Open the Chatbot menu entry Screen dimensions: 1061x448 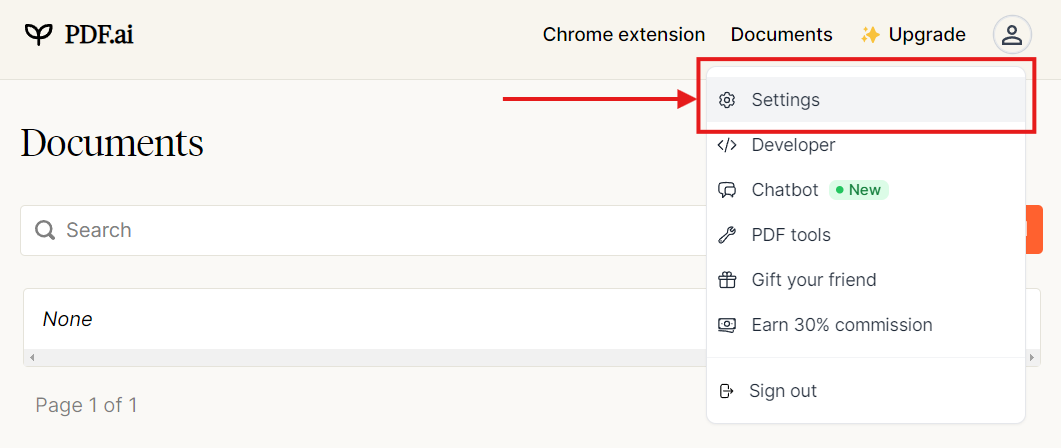(x=785, y=190)
